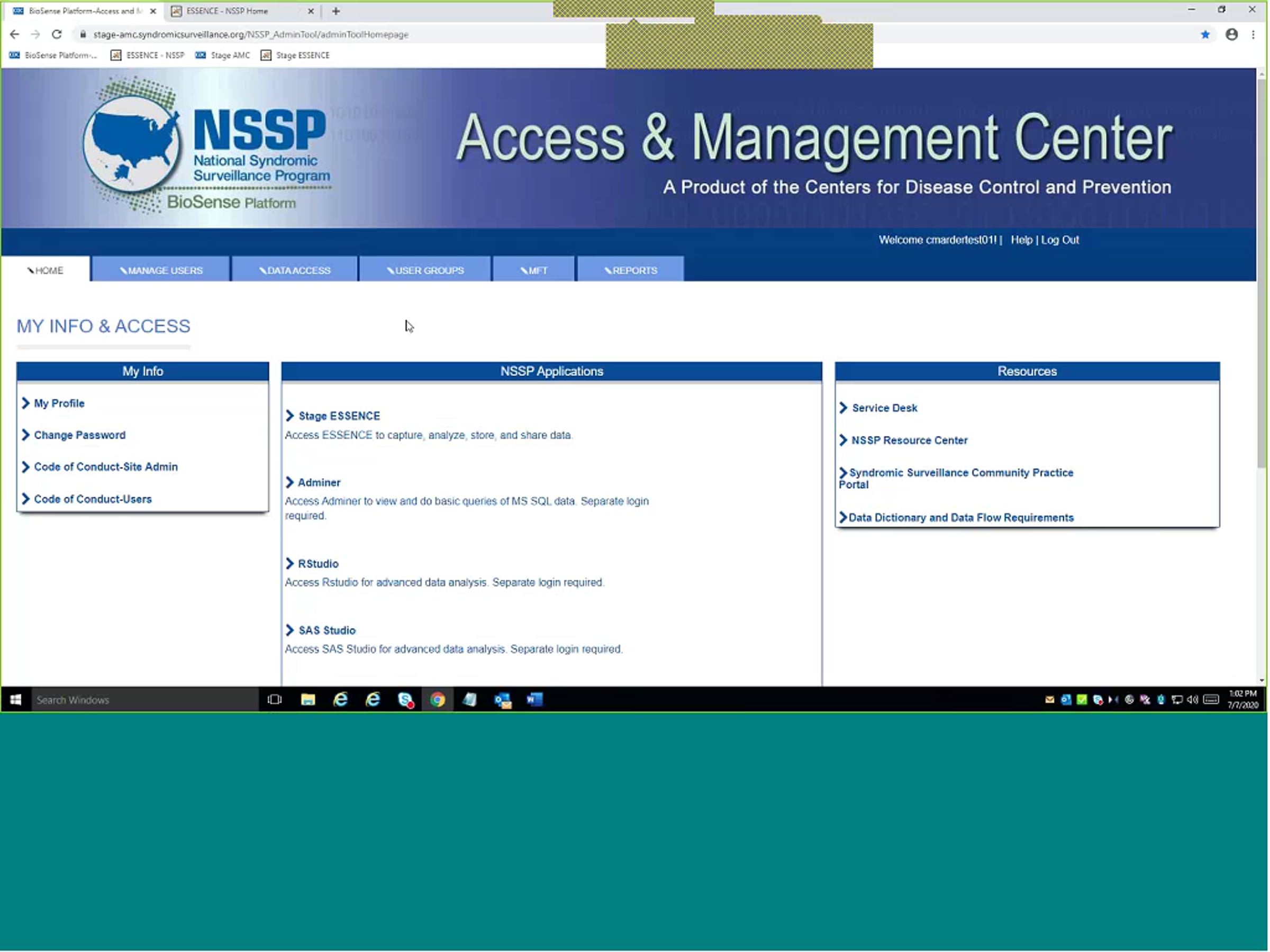
Task: Click the chevron beside My Profile
Action: click(25, 403)
